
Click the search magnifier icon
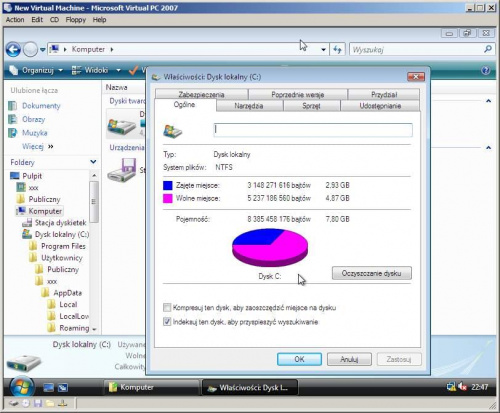pyautogui.click(x=488, y=49)
